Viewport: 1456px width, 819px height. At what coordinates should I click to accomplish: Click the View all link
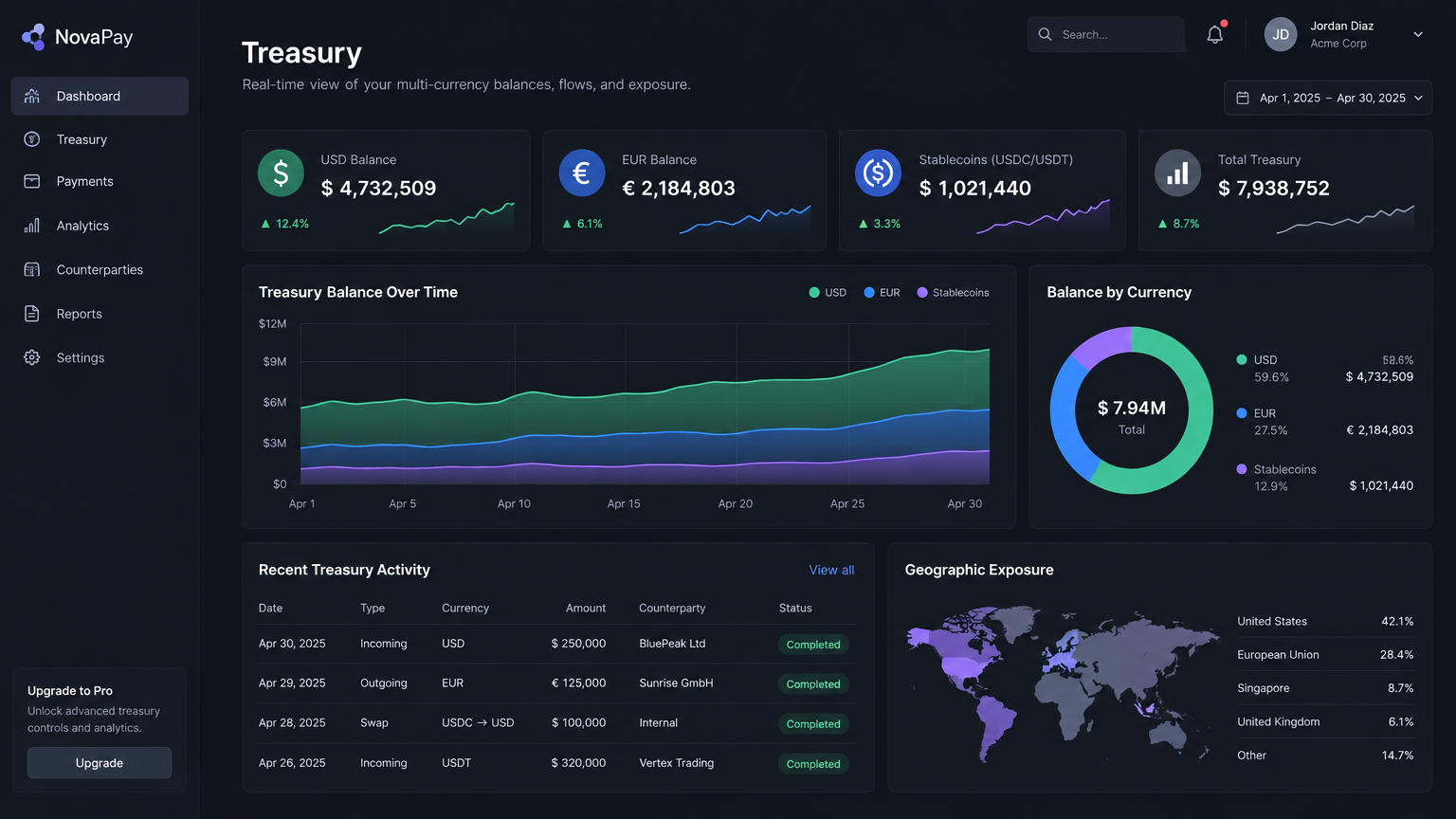[831, 570]
